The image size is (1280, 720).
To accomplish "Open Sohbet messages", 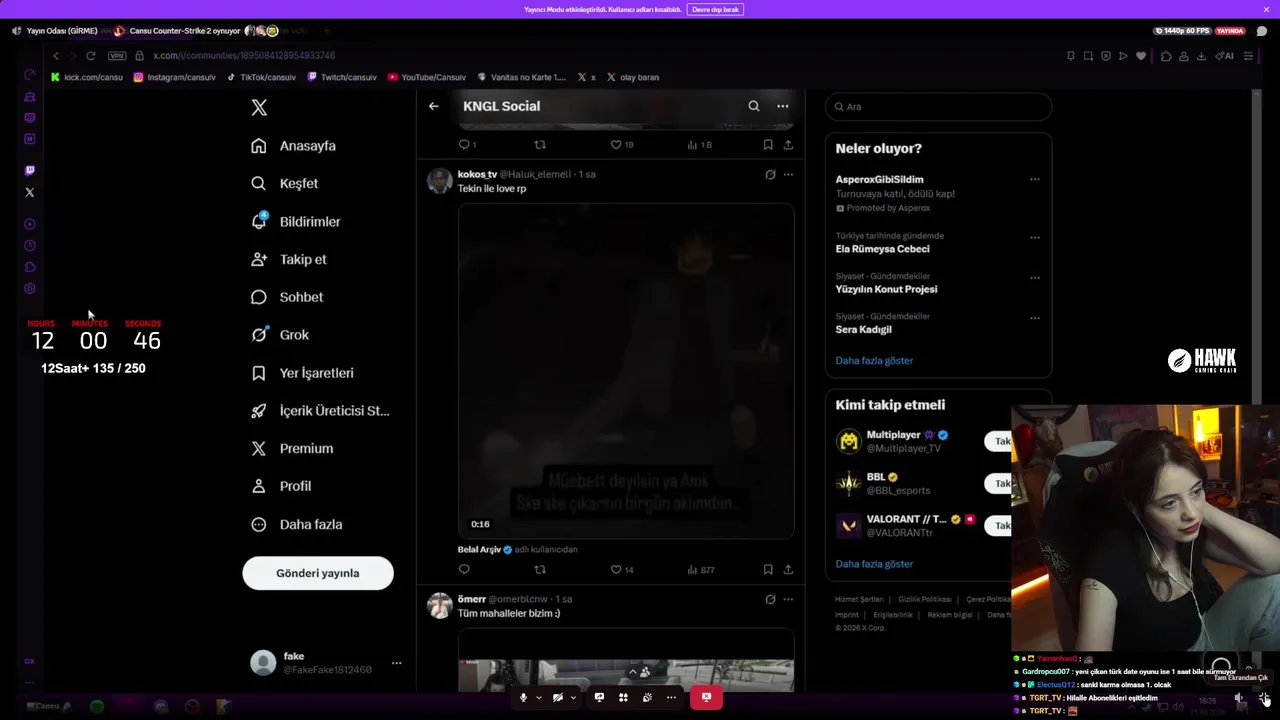I will [286, 297].
